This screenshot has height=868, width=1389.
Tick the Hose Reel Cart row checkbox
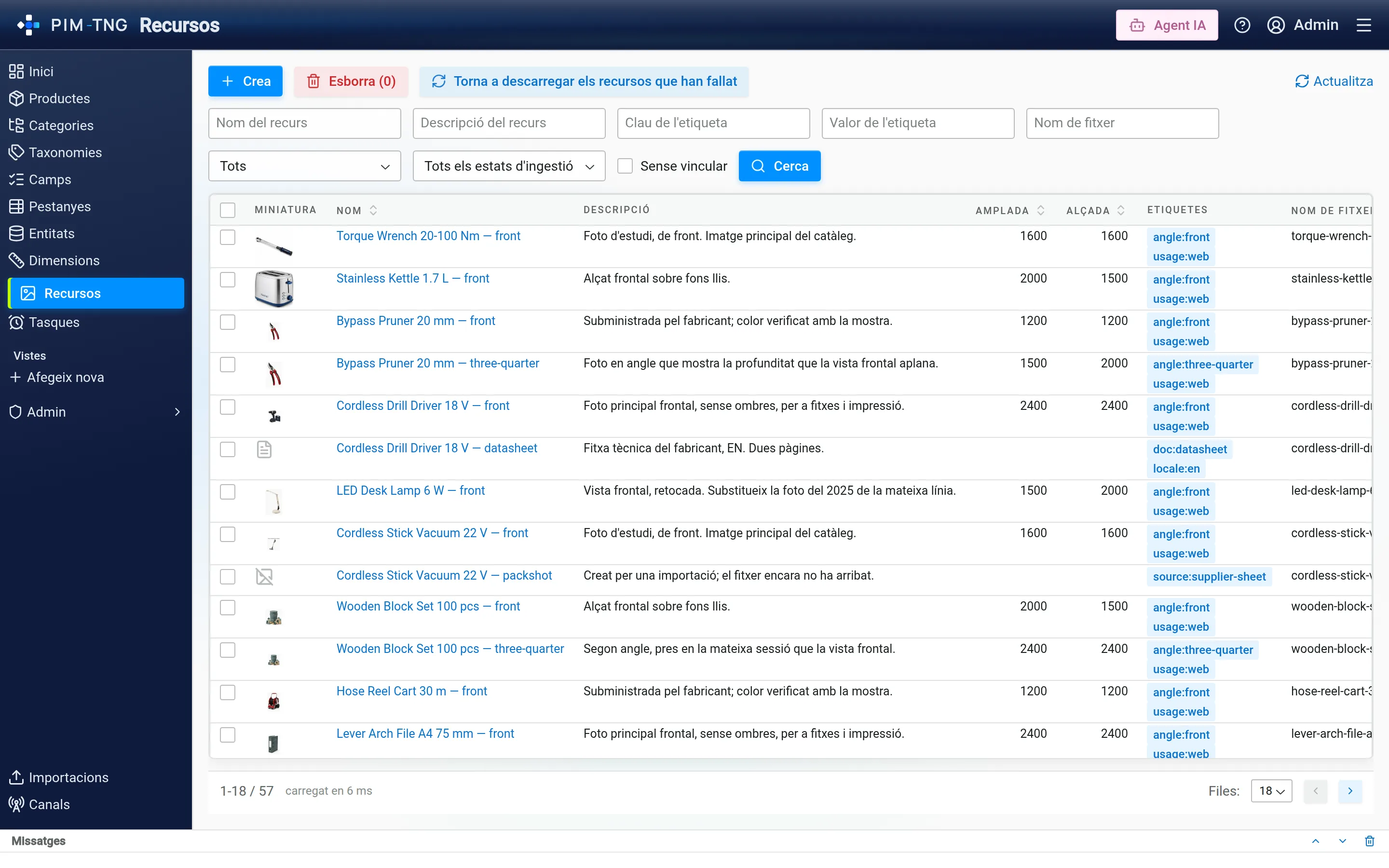[x=228, y=692]
